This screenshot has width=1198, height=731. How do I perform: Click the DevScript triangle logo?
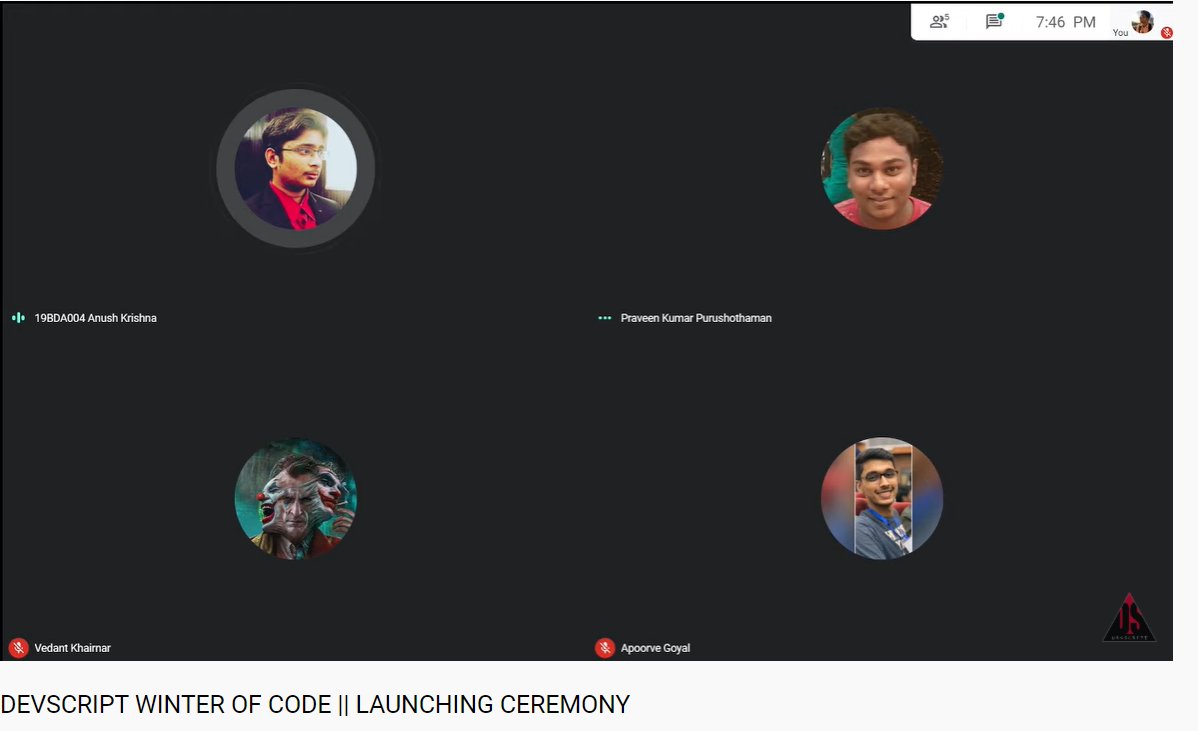1129,617
